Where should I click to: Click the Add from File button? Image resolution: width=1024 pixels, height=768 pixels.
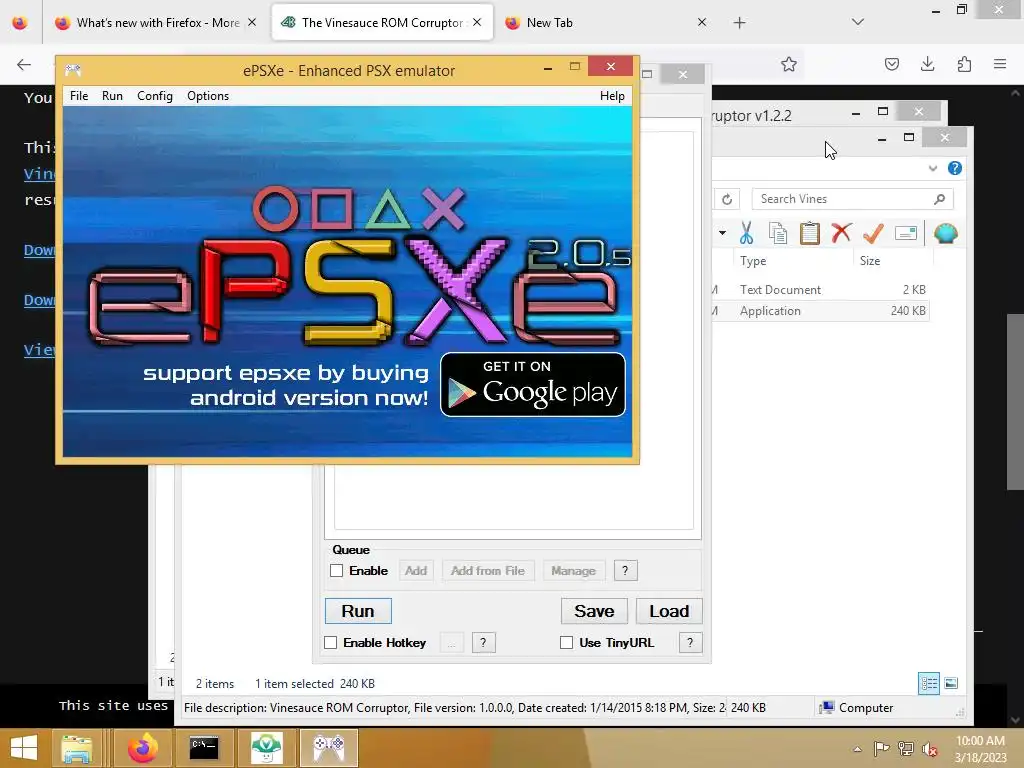pyautogui.click(x=488, y=571)
